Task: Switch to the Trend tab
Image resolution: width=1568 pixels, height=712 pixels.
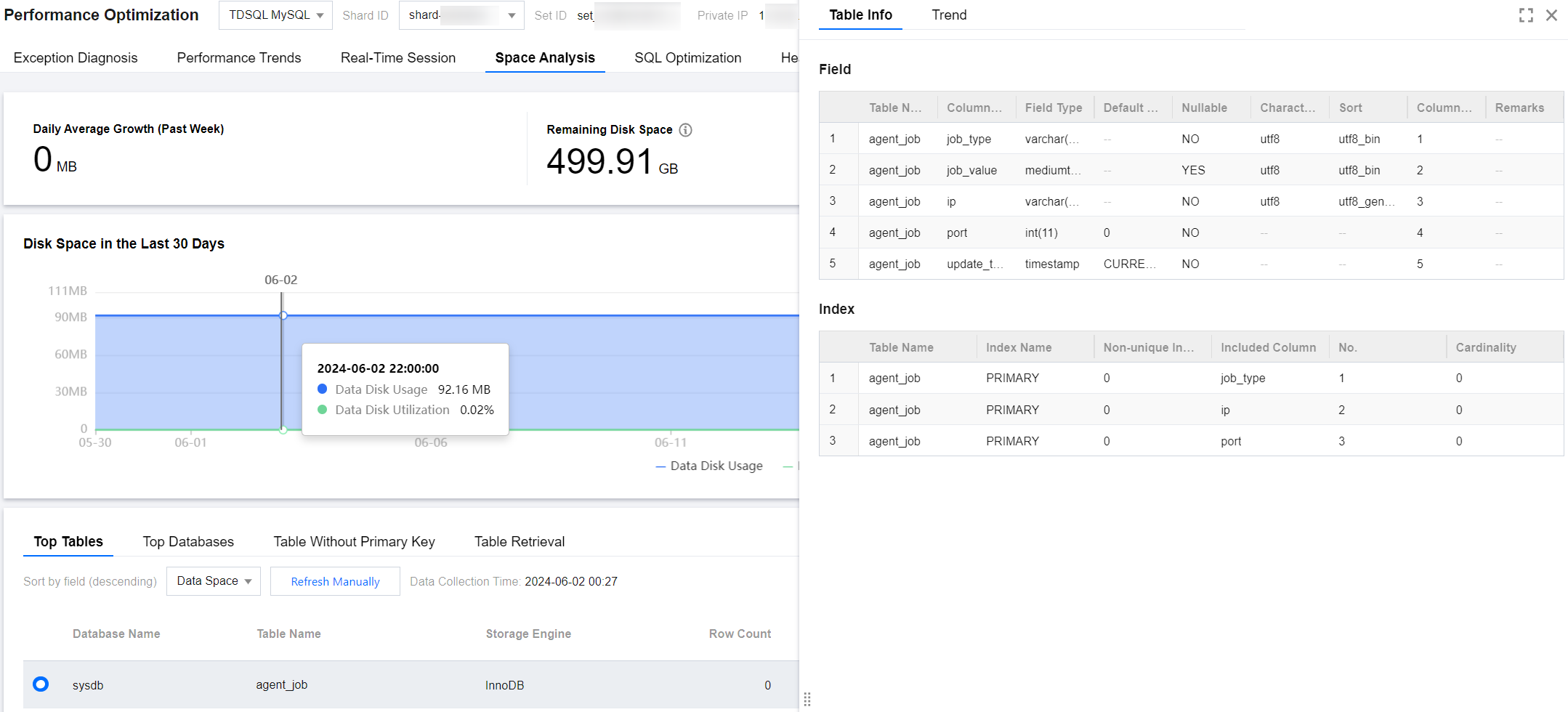Action: coord(949,15)
